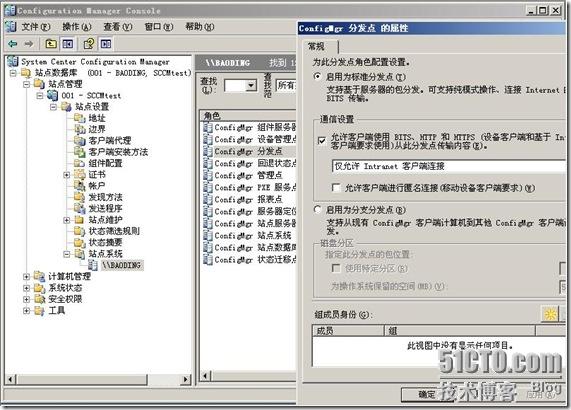The height and width of the screenshot is (410, 571).
Task: Expand the 系统状态 tree node
Action: click(27, 288)
